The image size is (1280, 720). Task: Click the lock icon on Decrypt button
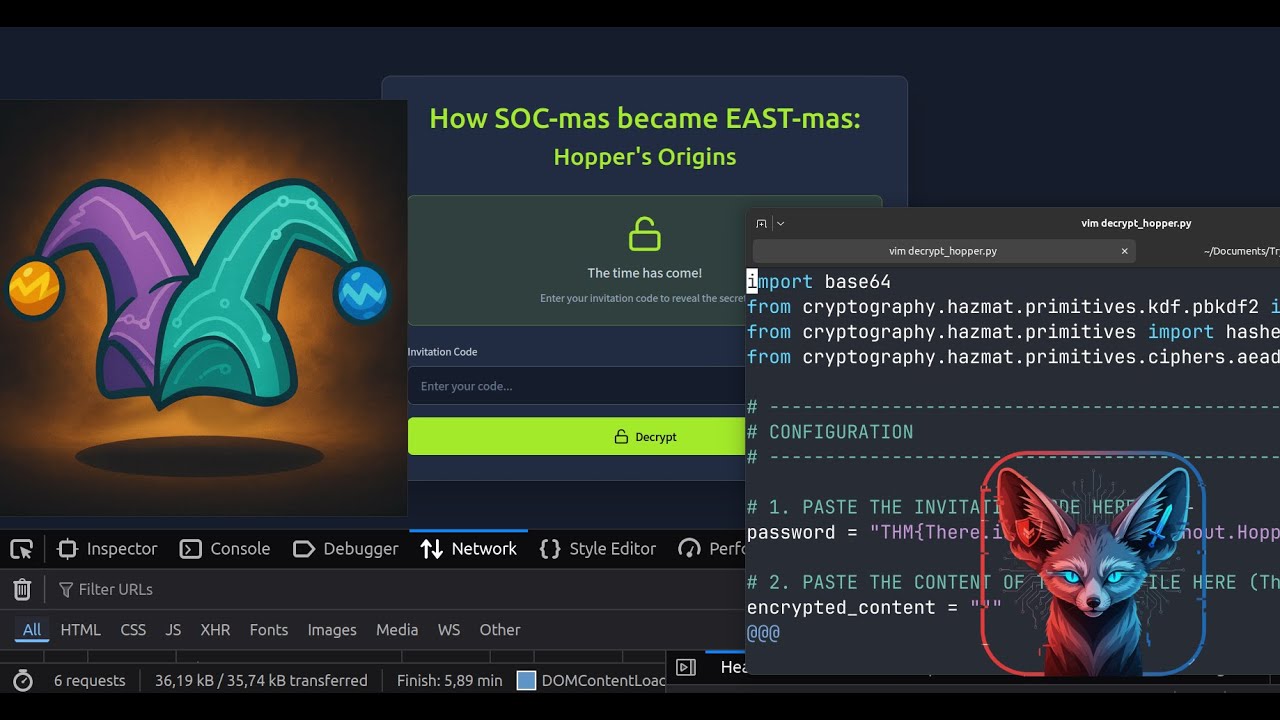621,437
